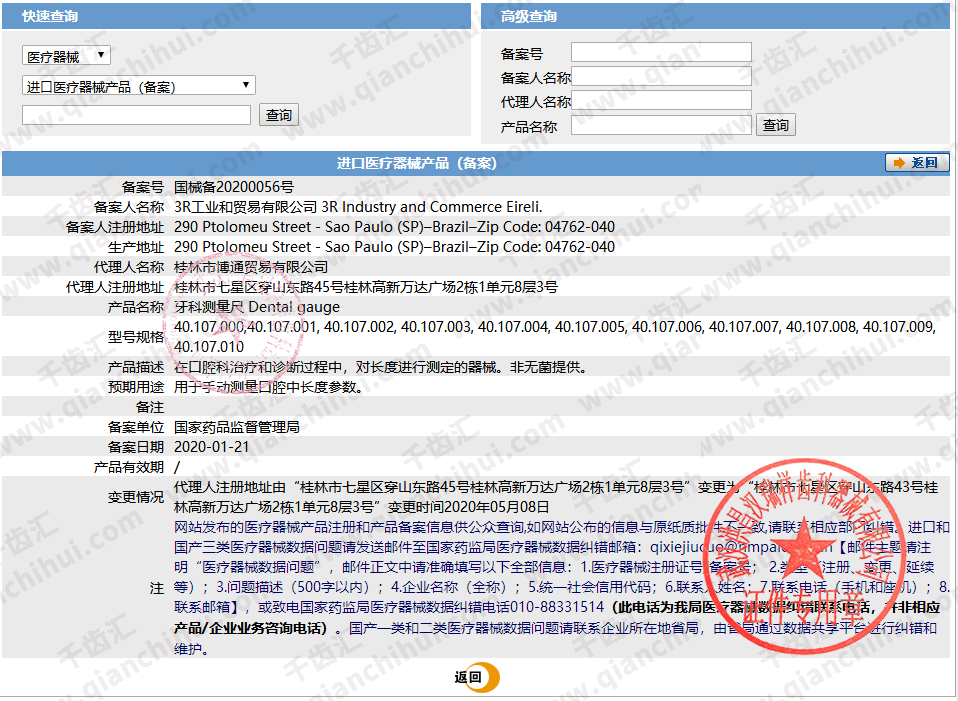This screenshot has width=958, height=701.
Task: Focus the 产品名称 input field
Action: 660,125
